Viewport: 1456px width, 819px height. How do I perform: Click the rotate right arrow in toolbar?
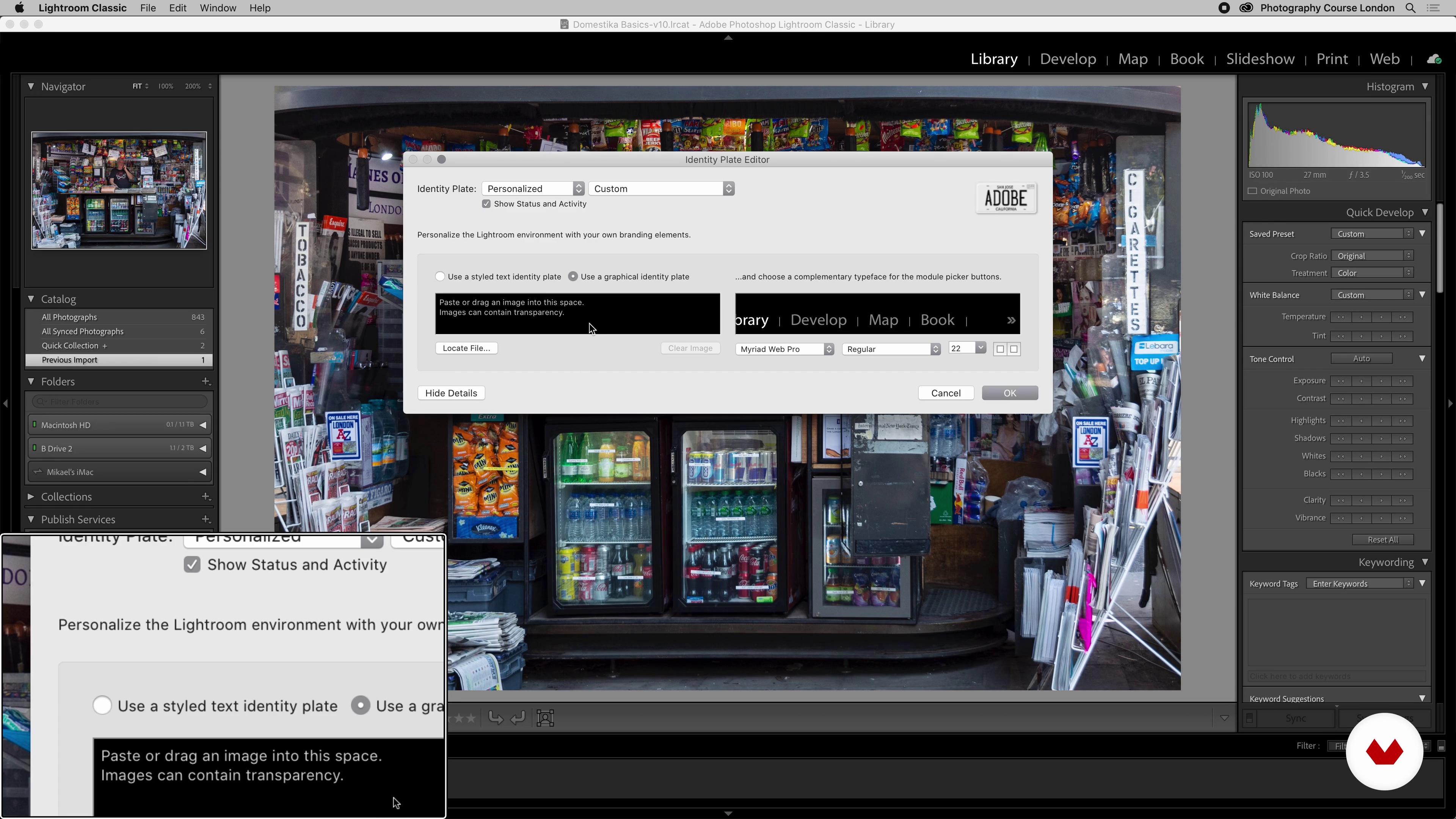pyautogui.click(x=518, y=718)
